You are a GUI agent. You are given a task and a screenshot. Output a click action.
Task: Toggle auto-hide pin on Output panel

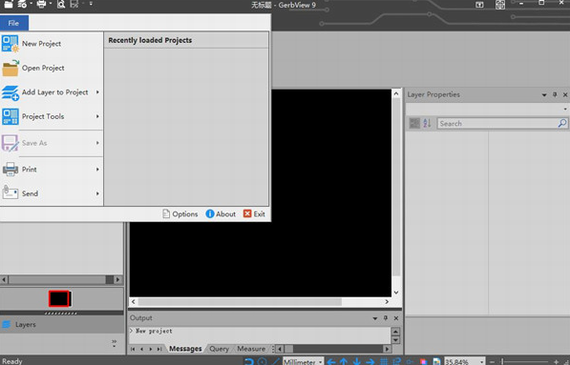pyautogui.click(x=385, y=318)
